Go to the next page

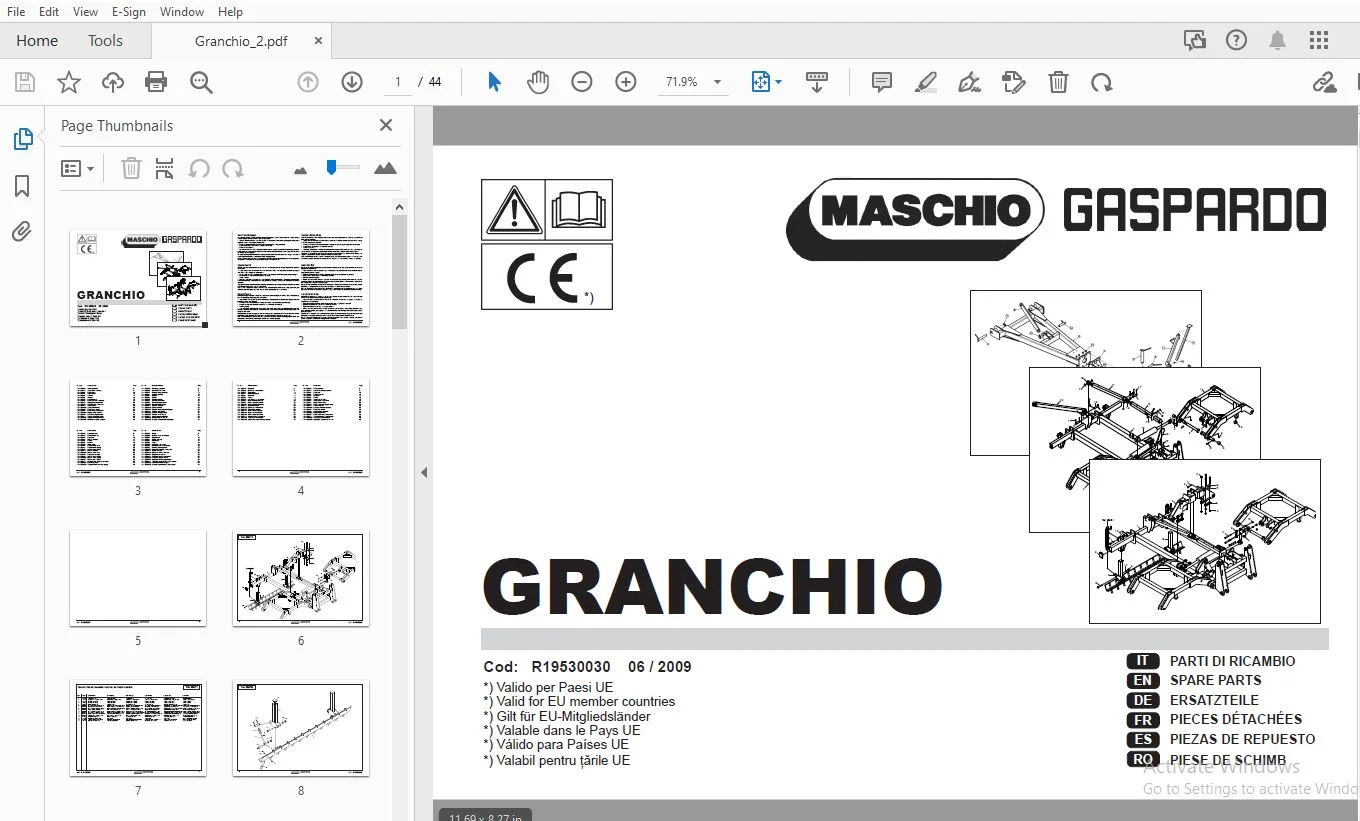tap(352, 83)
